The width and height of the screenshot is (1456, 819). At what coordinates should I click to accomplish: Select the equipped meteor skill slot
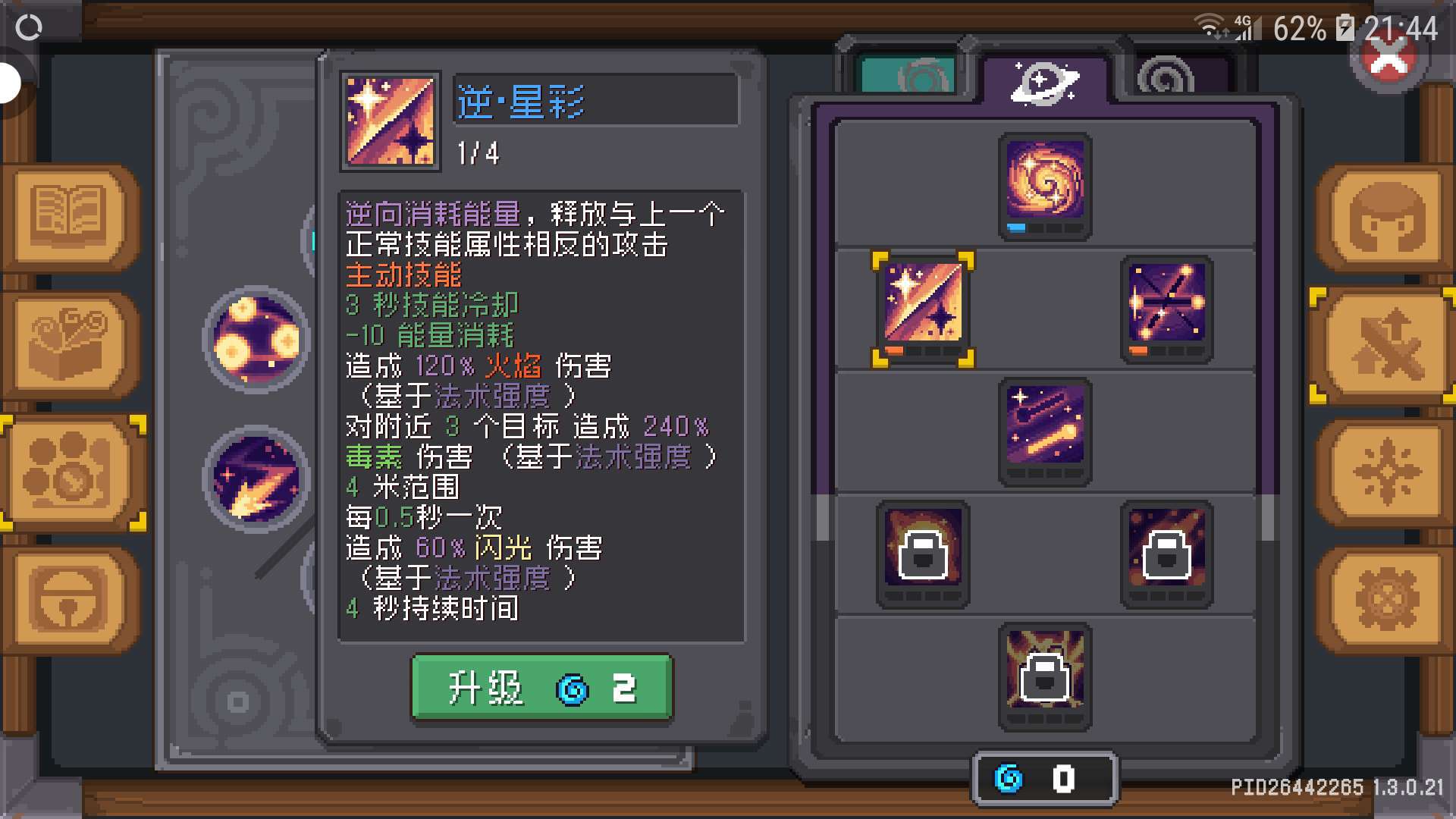256,479
